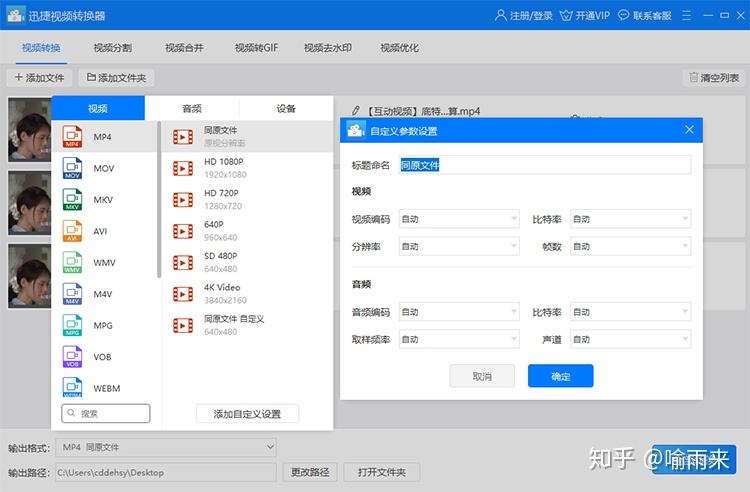Select the MPG format icon
This screenshot has height=492, width=750.
click(x=72, y=326)
